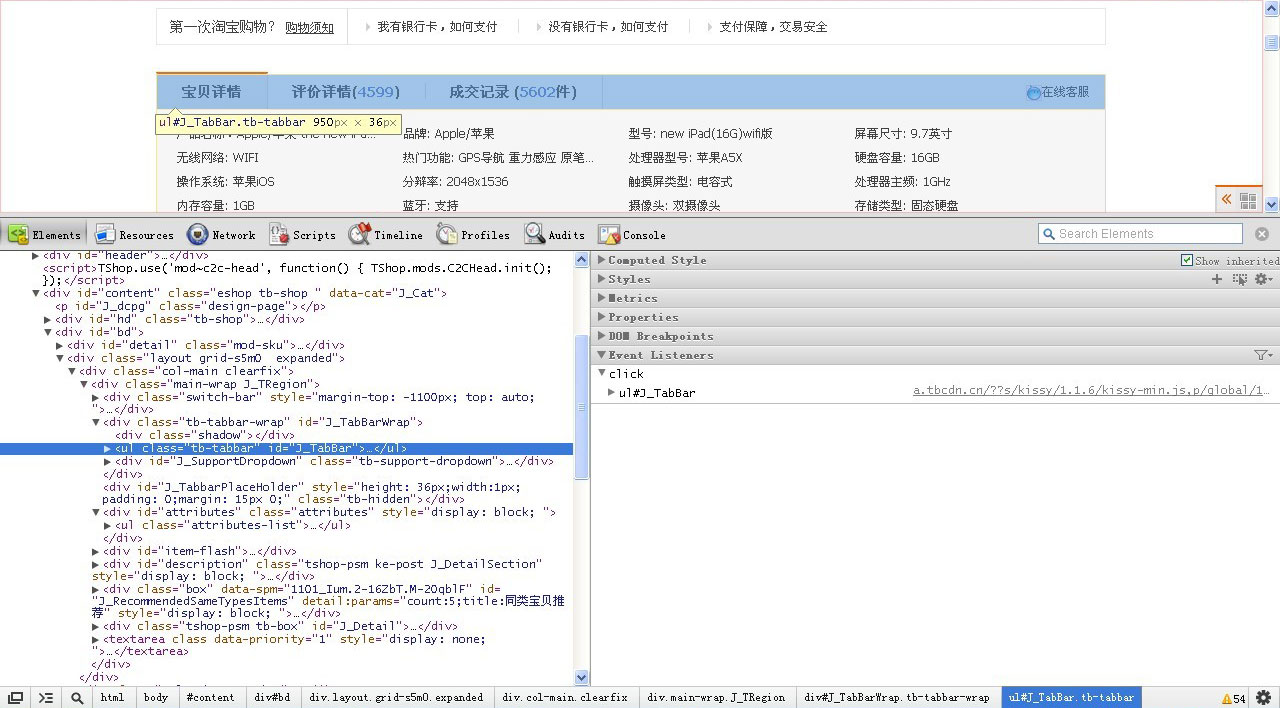
Task: Toggle the console drawer icon
Action: click(45, 697)
